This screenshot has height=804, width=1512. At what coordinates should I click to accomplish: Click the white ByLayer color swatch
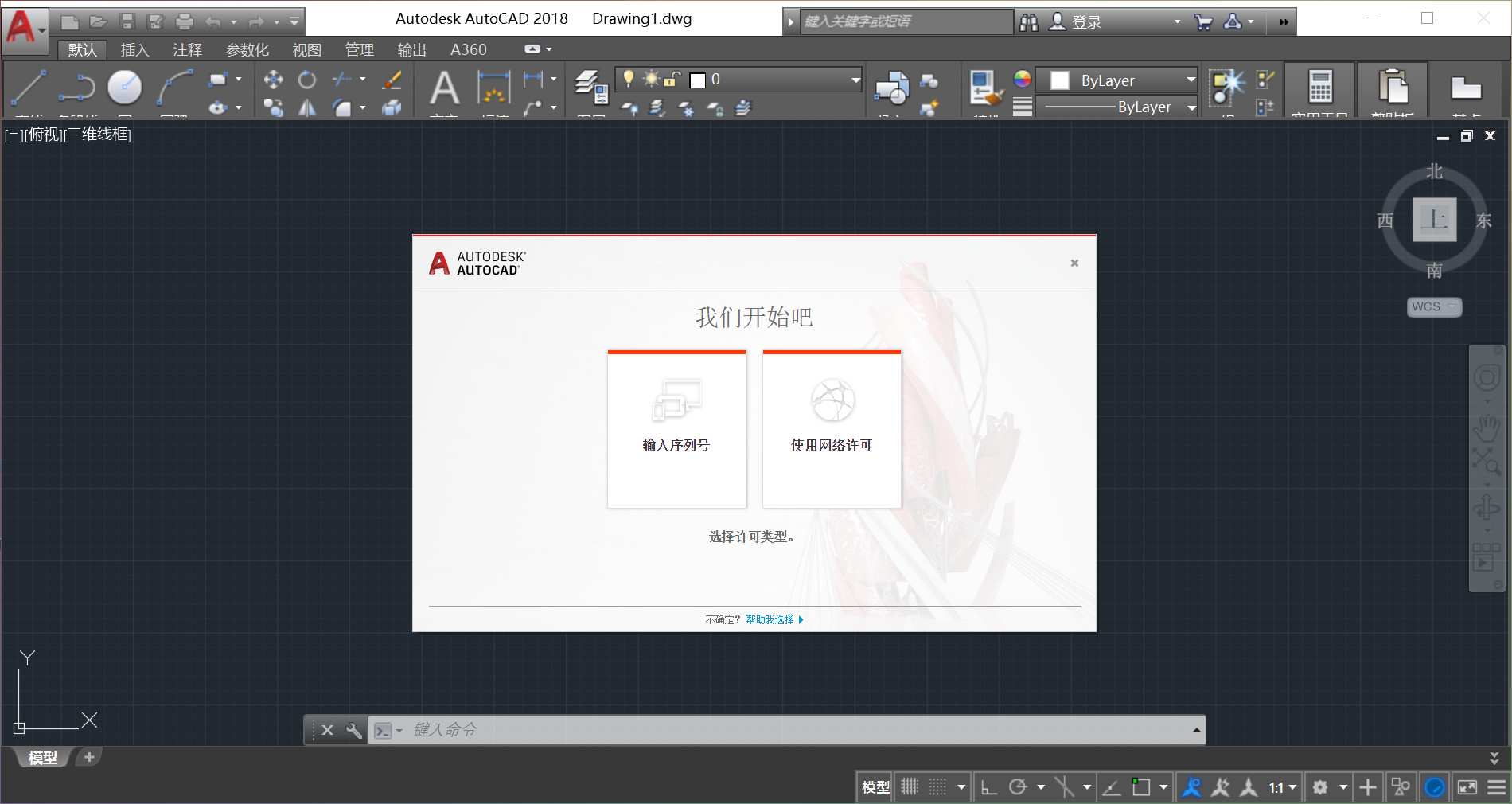(x=1060, y=80)
